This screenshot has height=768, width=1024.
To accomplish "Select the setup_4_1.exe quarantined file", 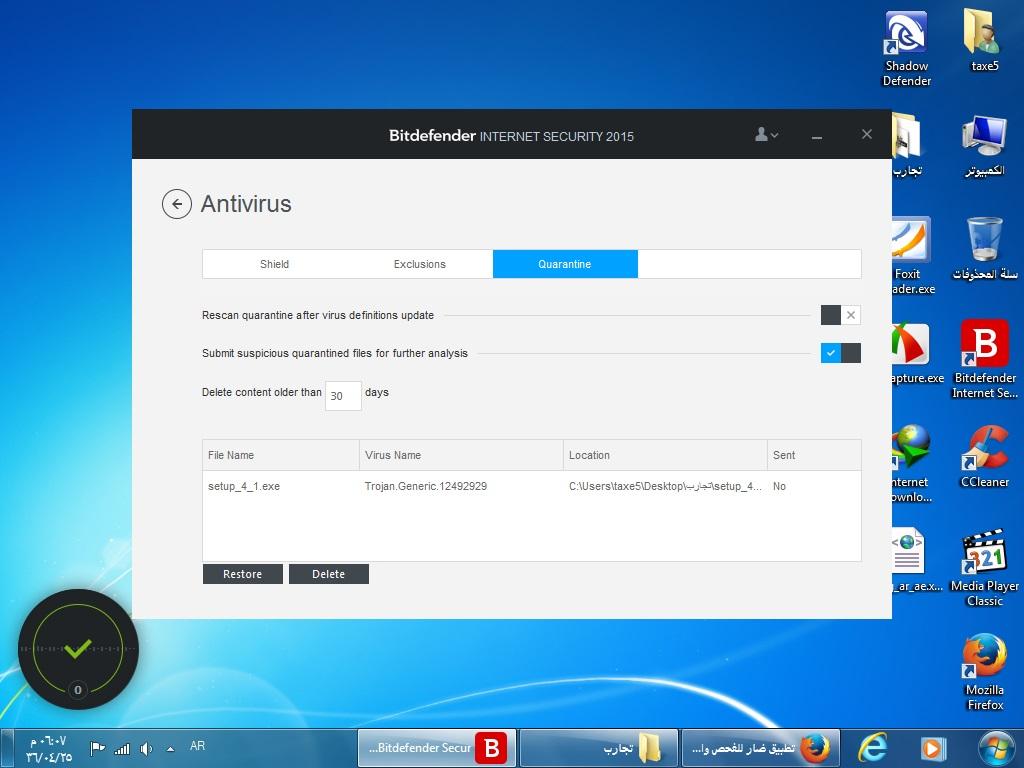I will tap(244, 486).
